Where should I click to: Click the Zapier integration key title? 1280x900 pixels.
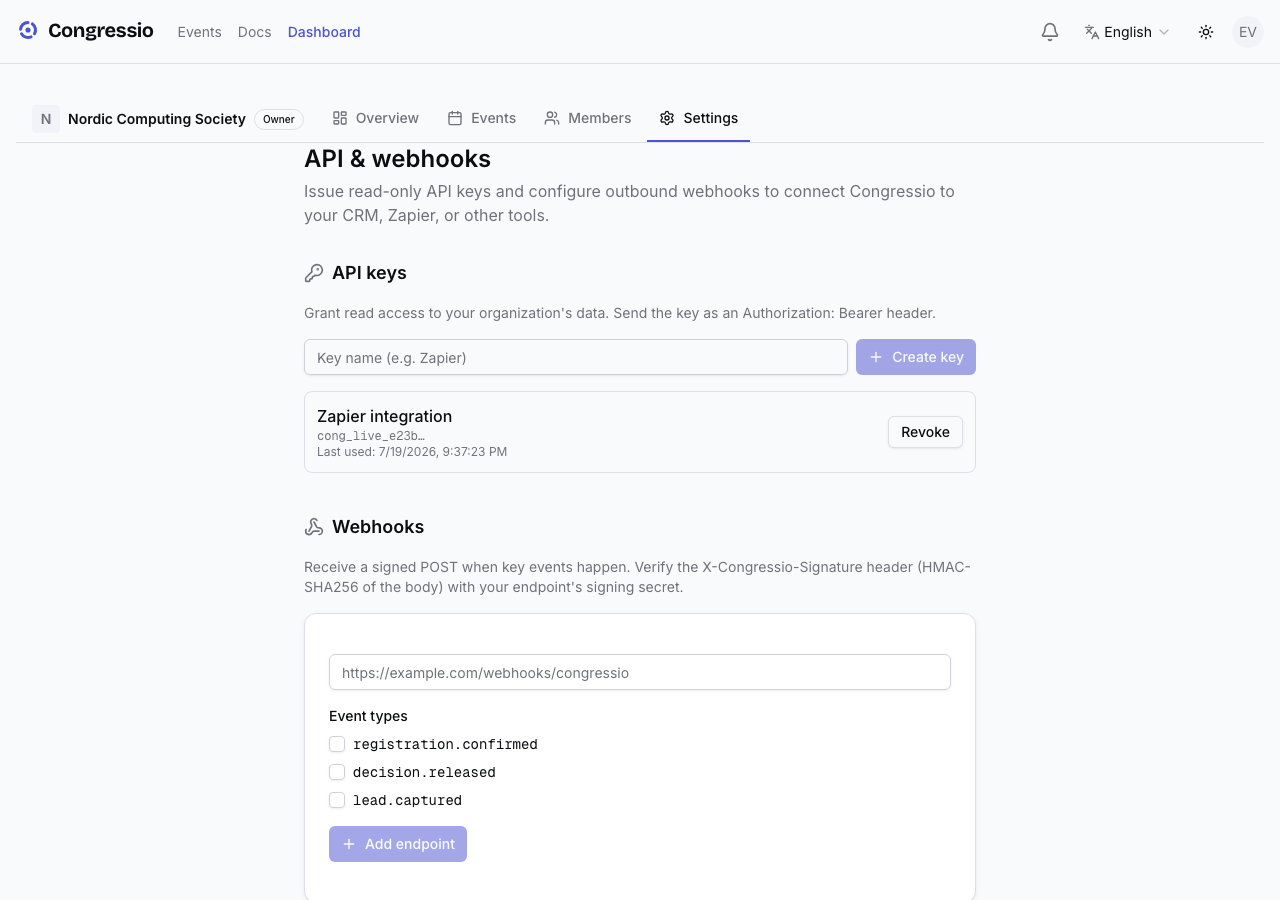(385, 416)
